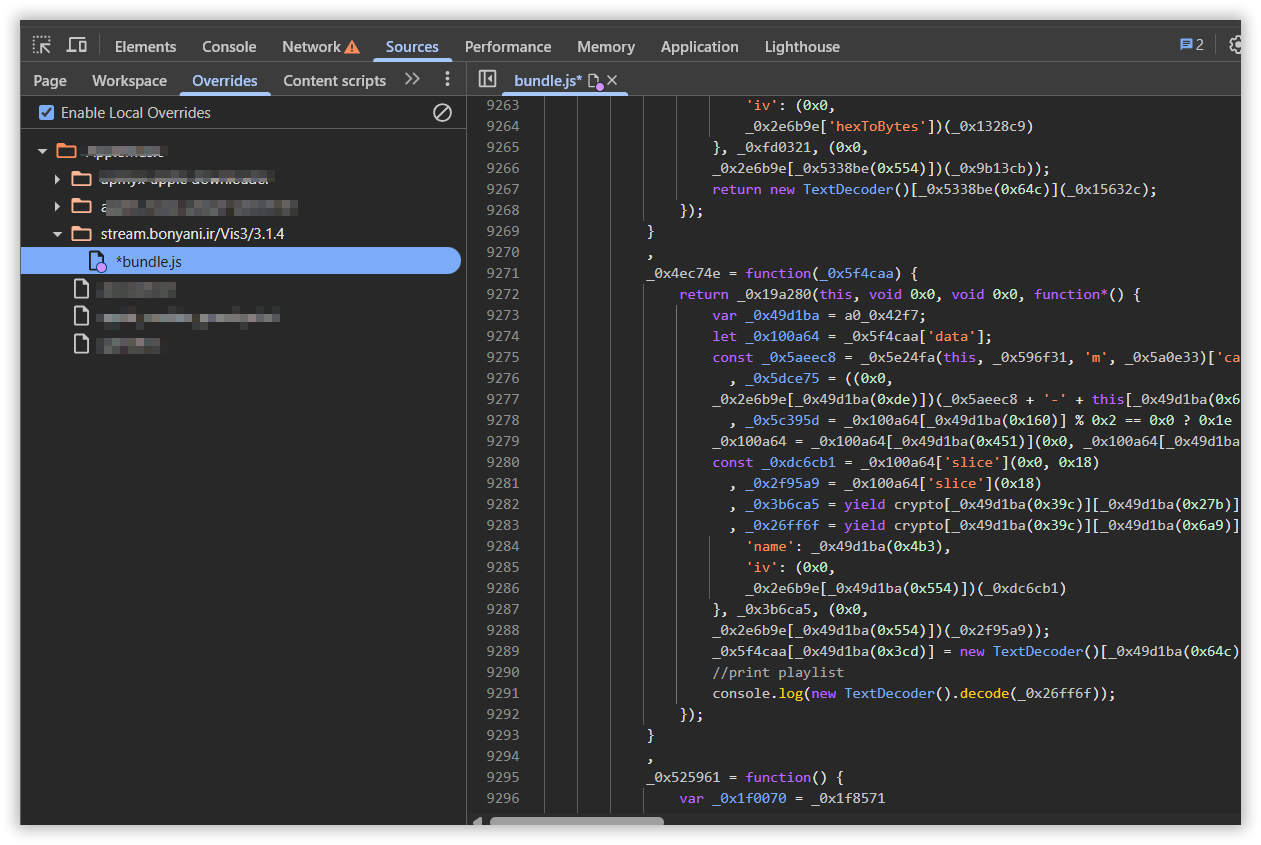Open the messages counter showing 2 issues
1261x845 pixels.
click(x=1191, y=46)
